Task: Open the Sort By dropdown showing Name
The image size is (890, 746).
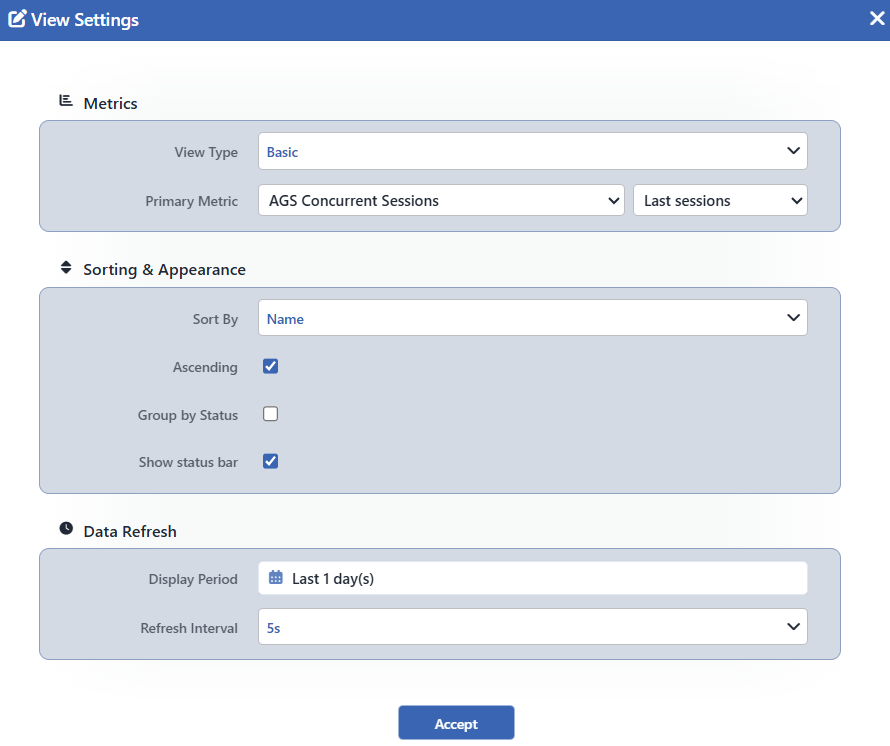Action: 532,318
